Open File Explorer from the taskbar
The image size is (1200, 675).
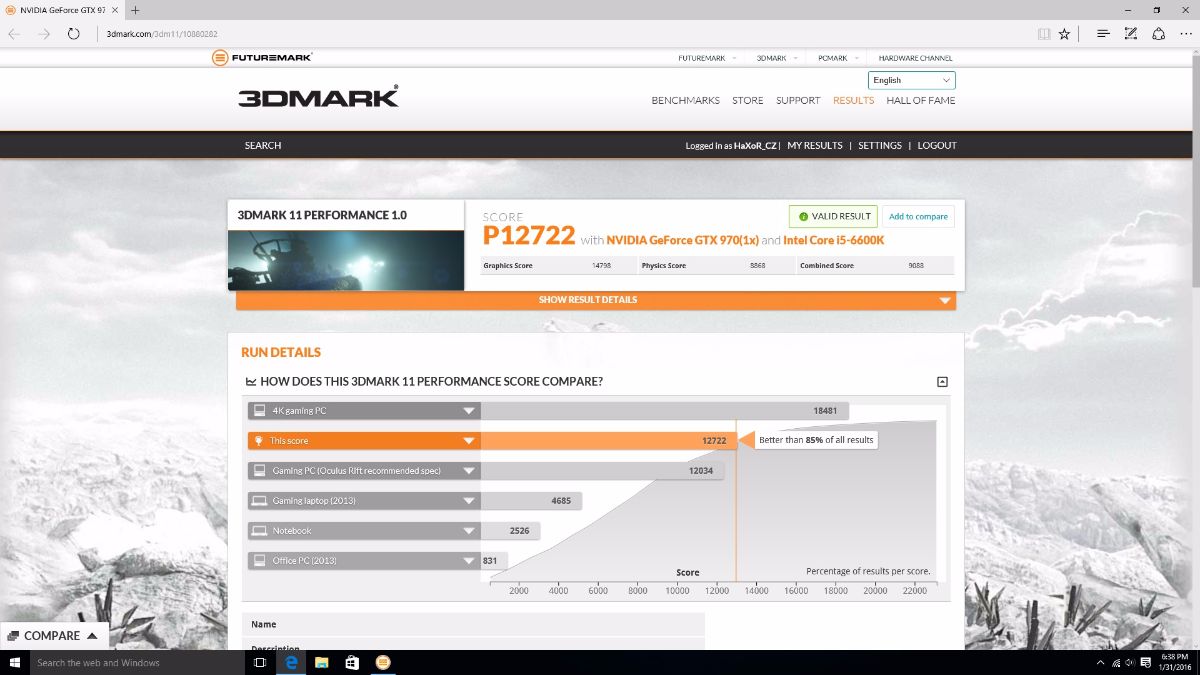(322, 662)
